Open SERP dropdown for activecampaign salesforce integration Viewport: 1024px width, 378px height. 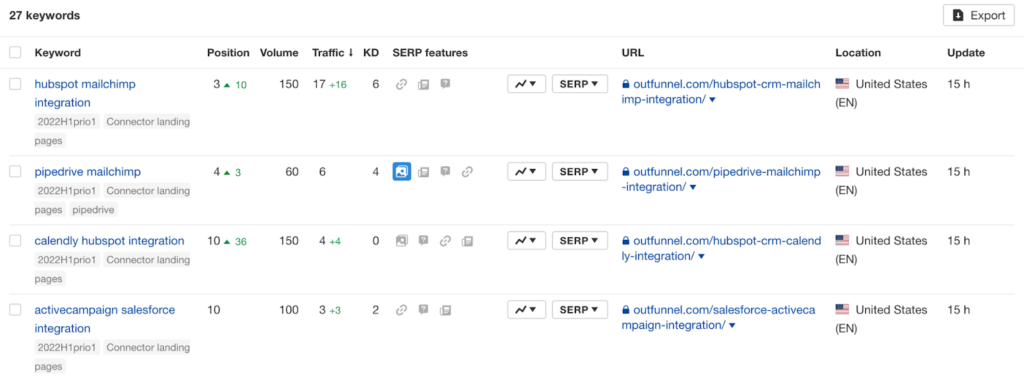[580, 310]
